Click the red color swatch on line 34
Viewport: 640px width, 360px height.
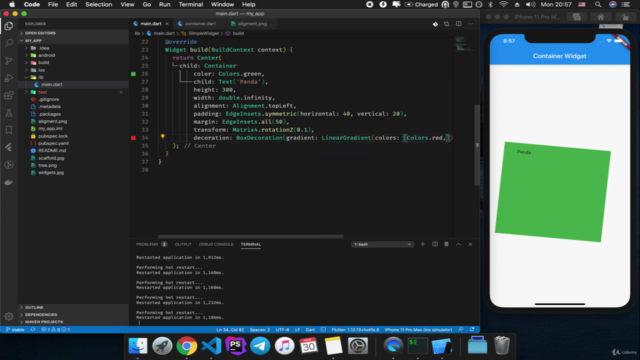point(133,138)
